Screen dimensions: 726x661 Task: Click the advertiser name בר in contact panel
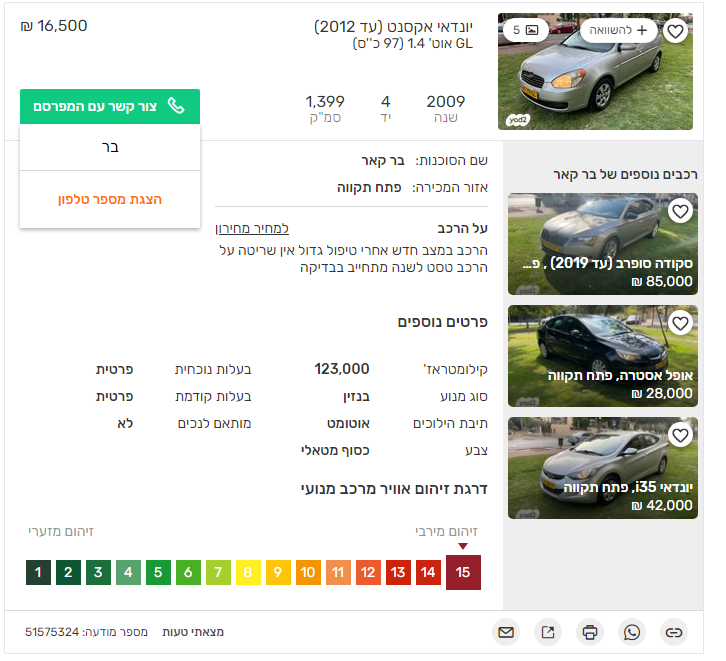pyautogui.click(x=110, y=147)
